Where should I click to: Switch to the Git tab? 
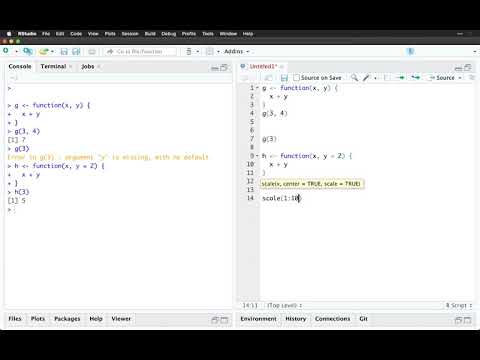coord(363,319)
